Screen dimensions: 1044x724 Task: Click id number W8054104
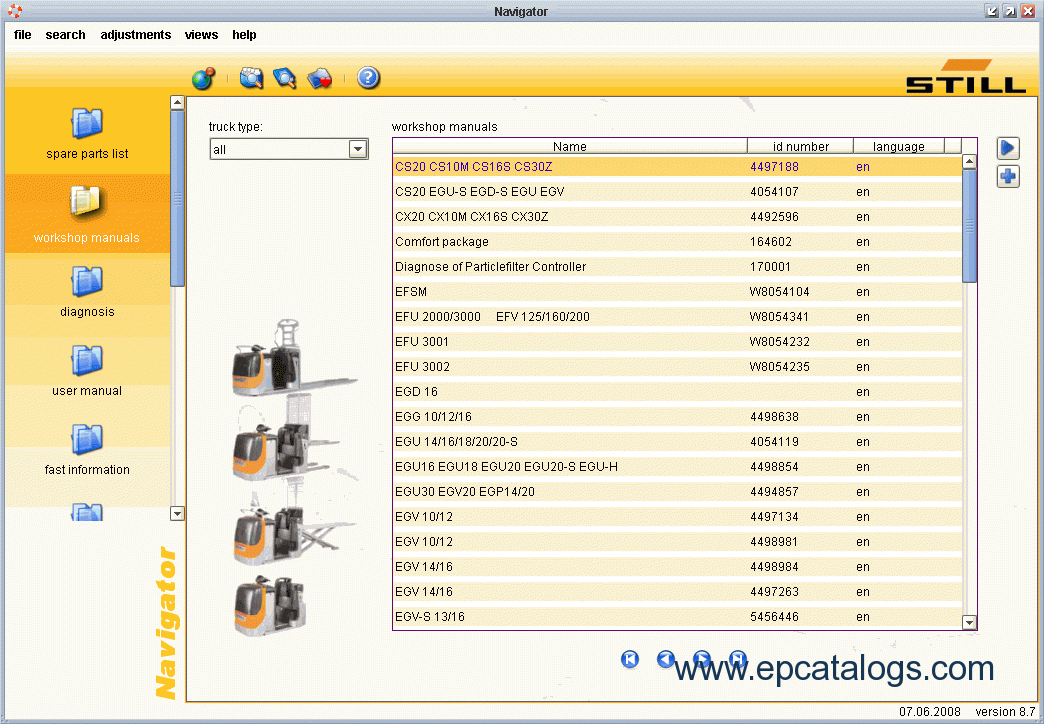tap(779, 292)
